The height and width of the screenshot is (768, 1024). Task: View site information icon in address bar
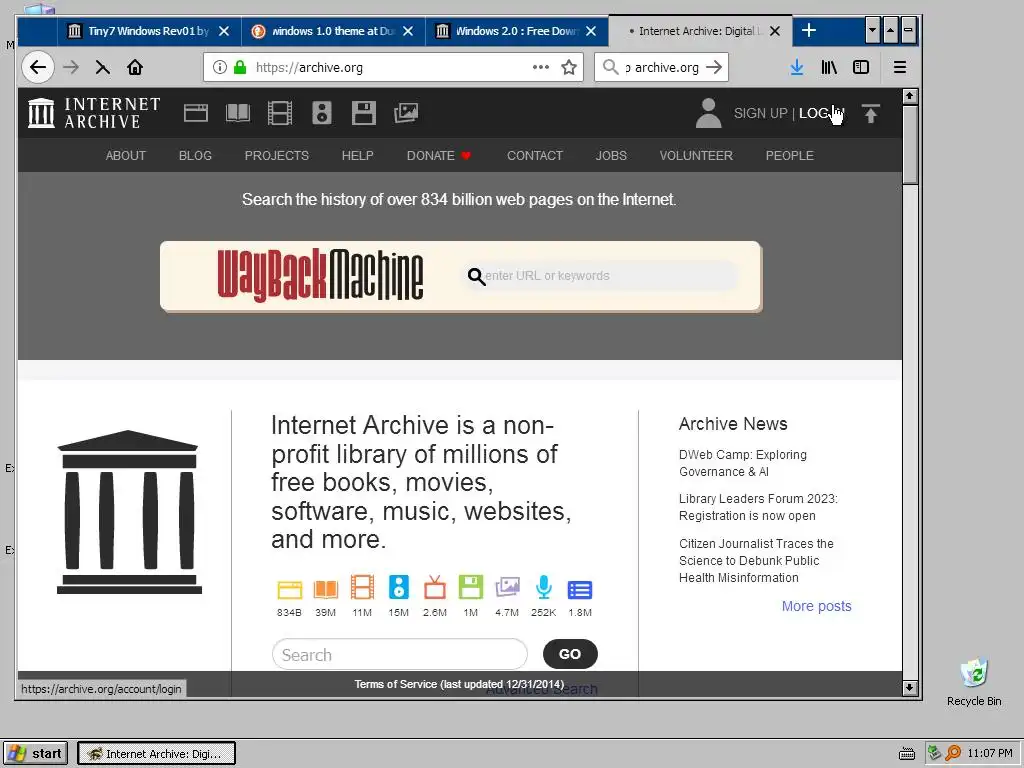click(x=220, y=67)
